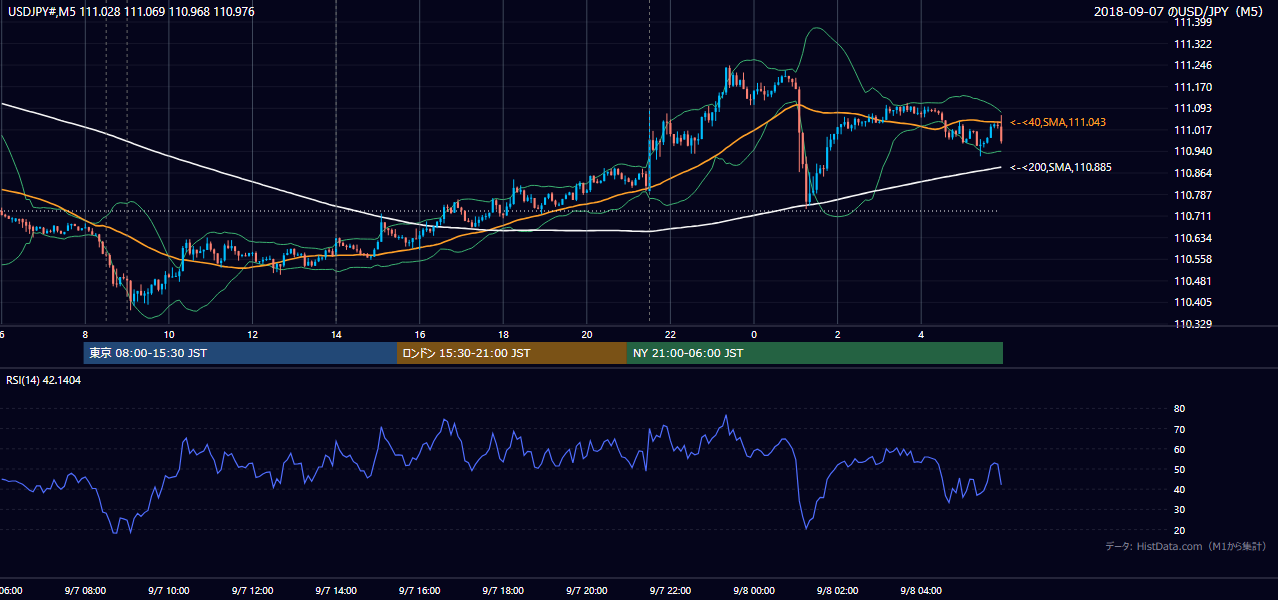Click the 40 SMA 111.043 label
The width and height of the screenshot is (1278, 600).
point(1057,122)
